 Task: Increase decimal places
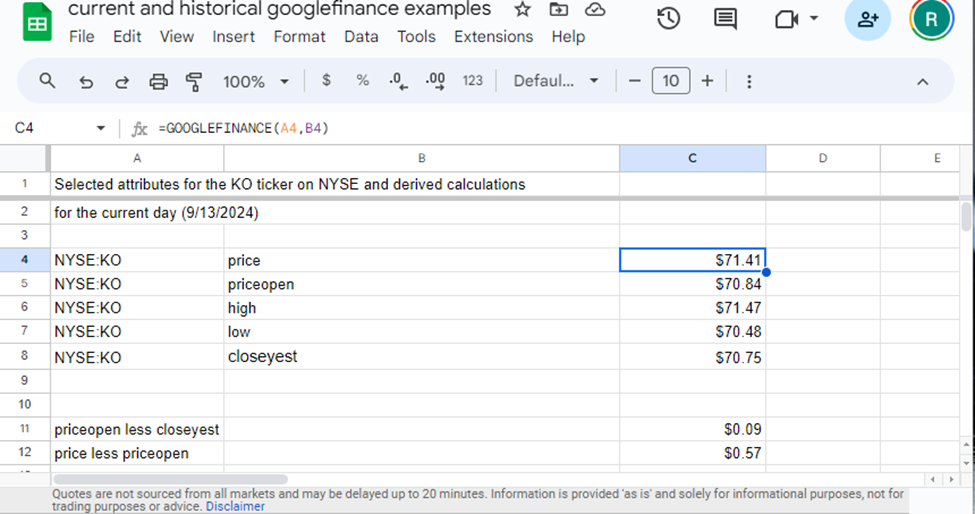435,81
